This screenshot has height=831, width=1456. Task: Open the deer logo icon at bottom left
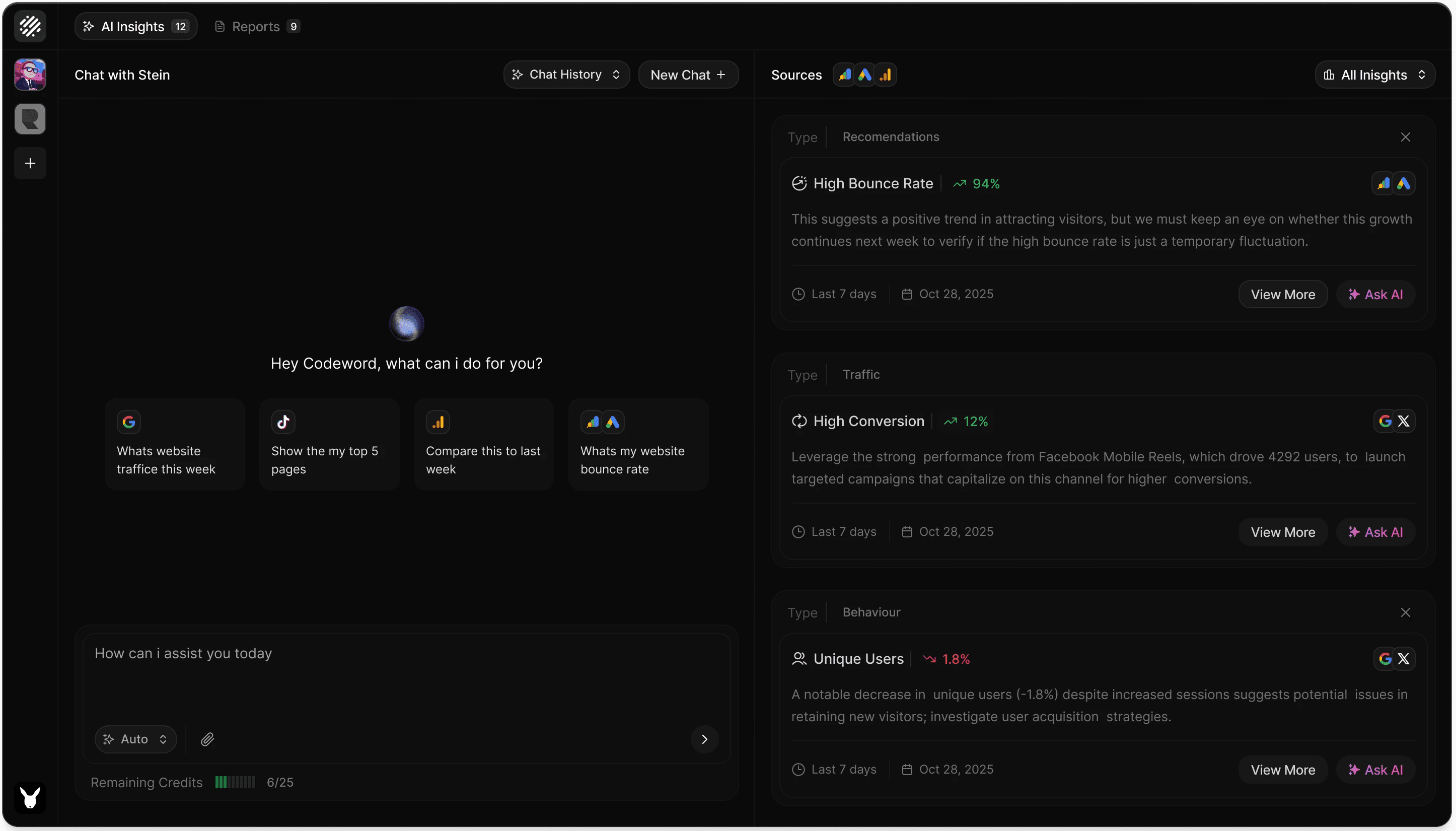pos(30,797)
